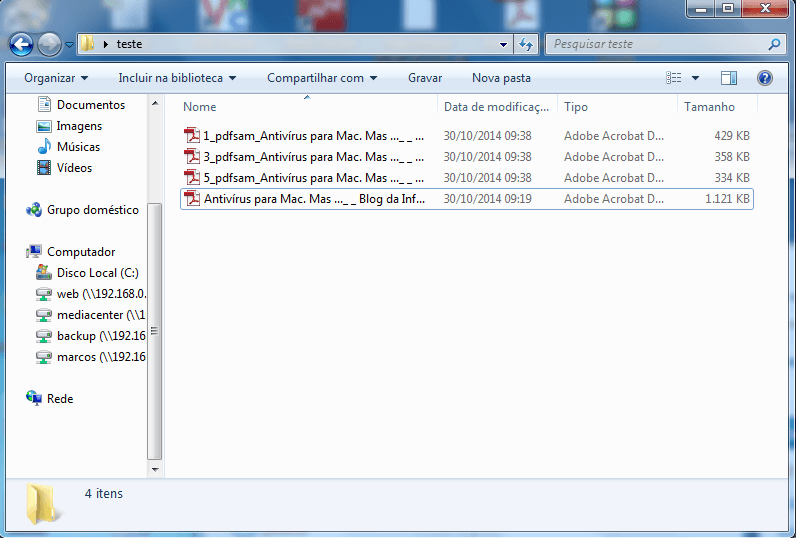Viewport: 796px width, 538px height.
Task: Click the Documentos library icon
Action: (x=44, y=105)
